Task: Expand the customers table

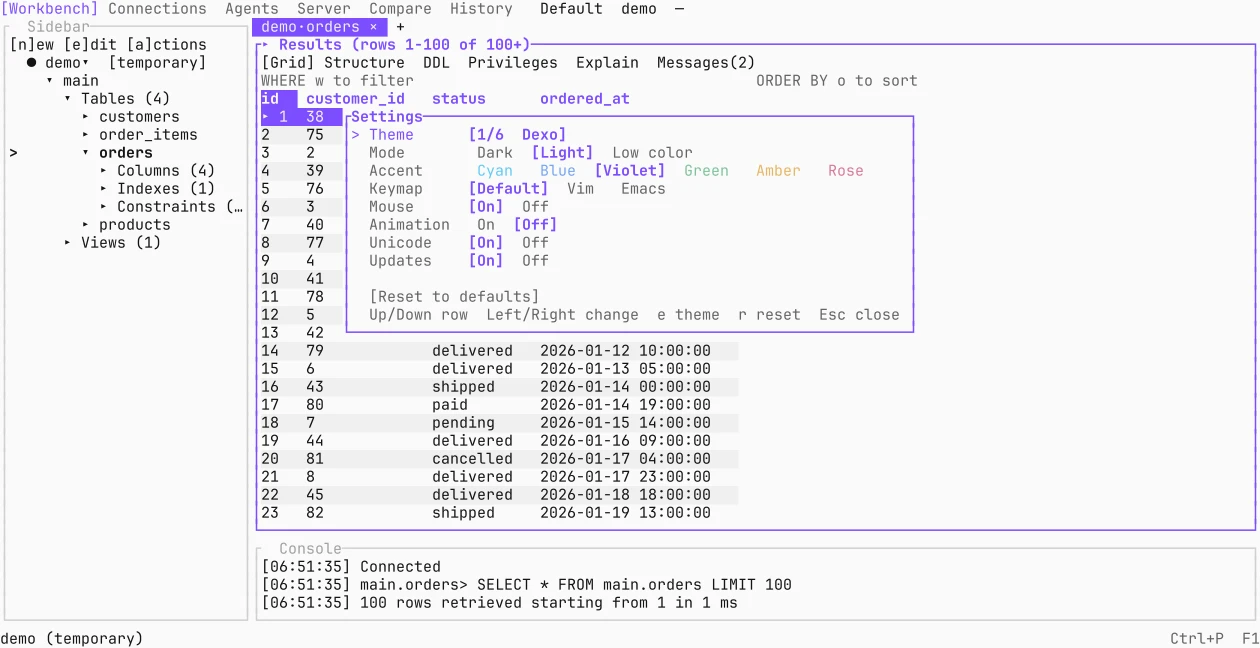Action: coord(86,117)
